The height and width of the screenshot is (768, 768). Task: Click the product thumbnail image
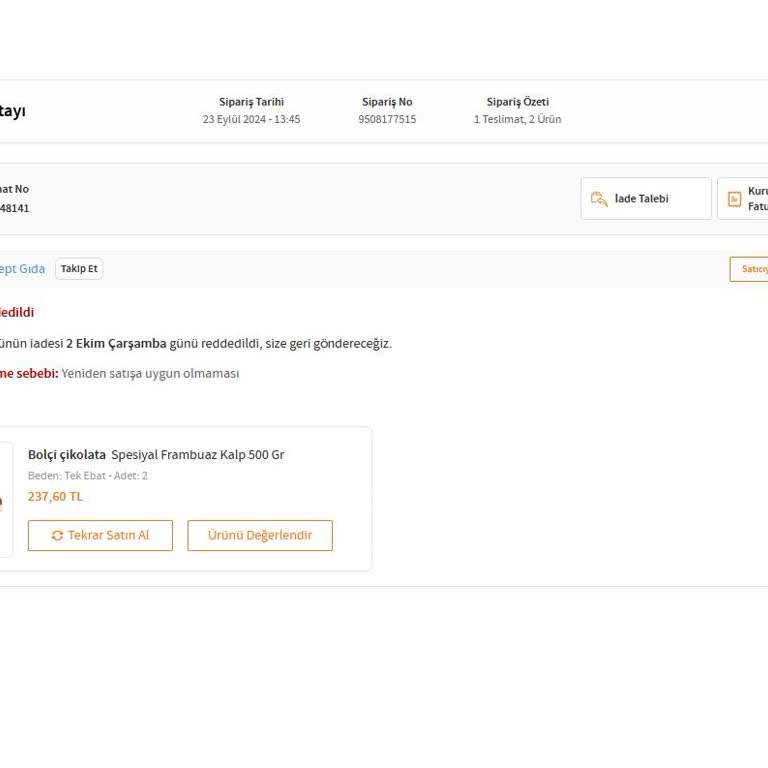click(x=5, y=500)
